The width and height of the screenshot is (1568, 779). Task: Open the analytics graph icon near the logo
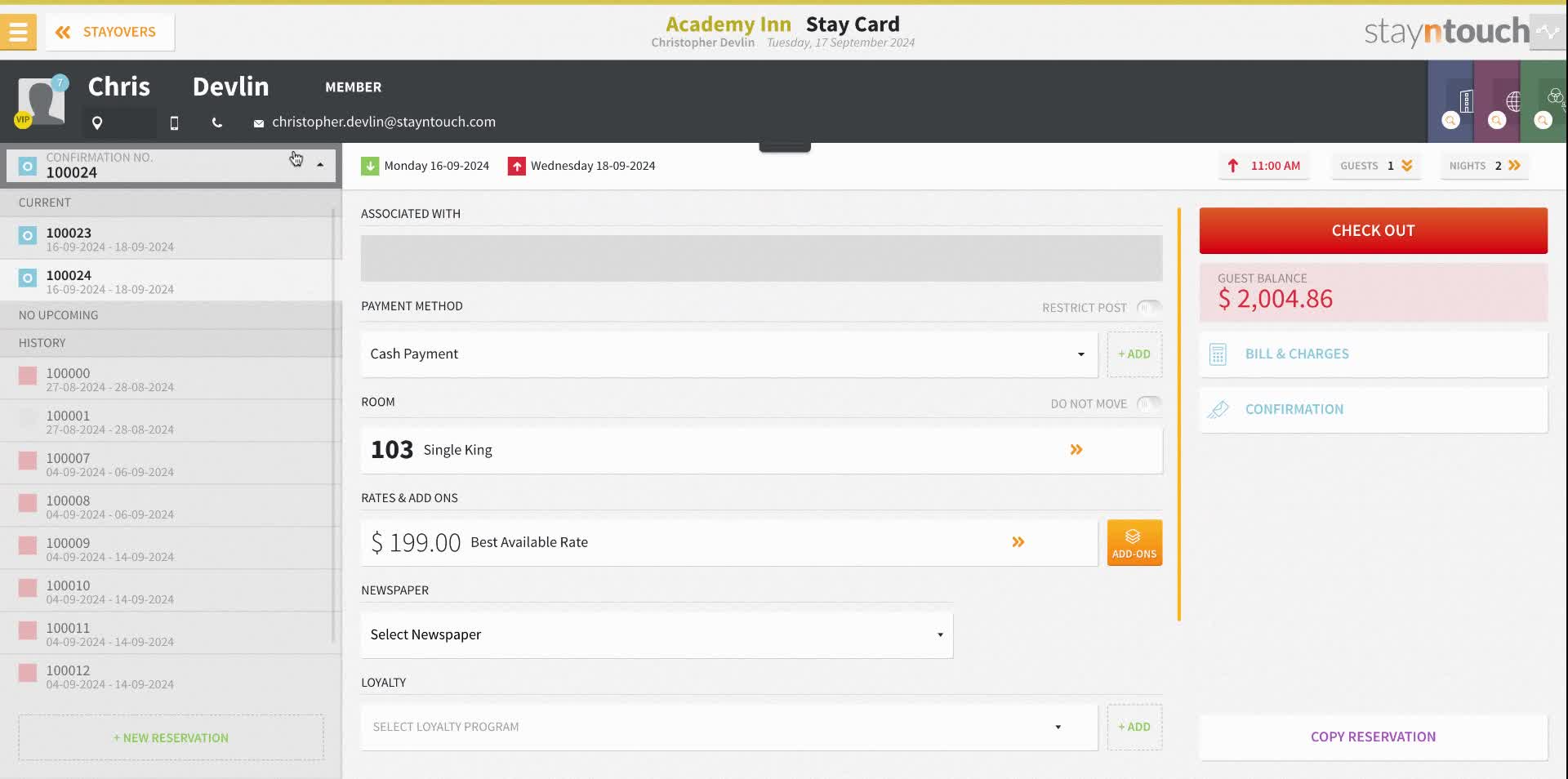[x=1548, y=32]
